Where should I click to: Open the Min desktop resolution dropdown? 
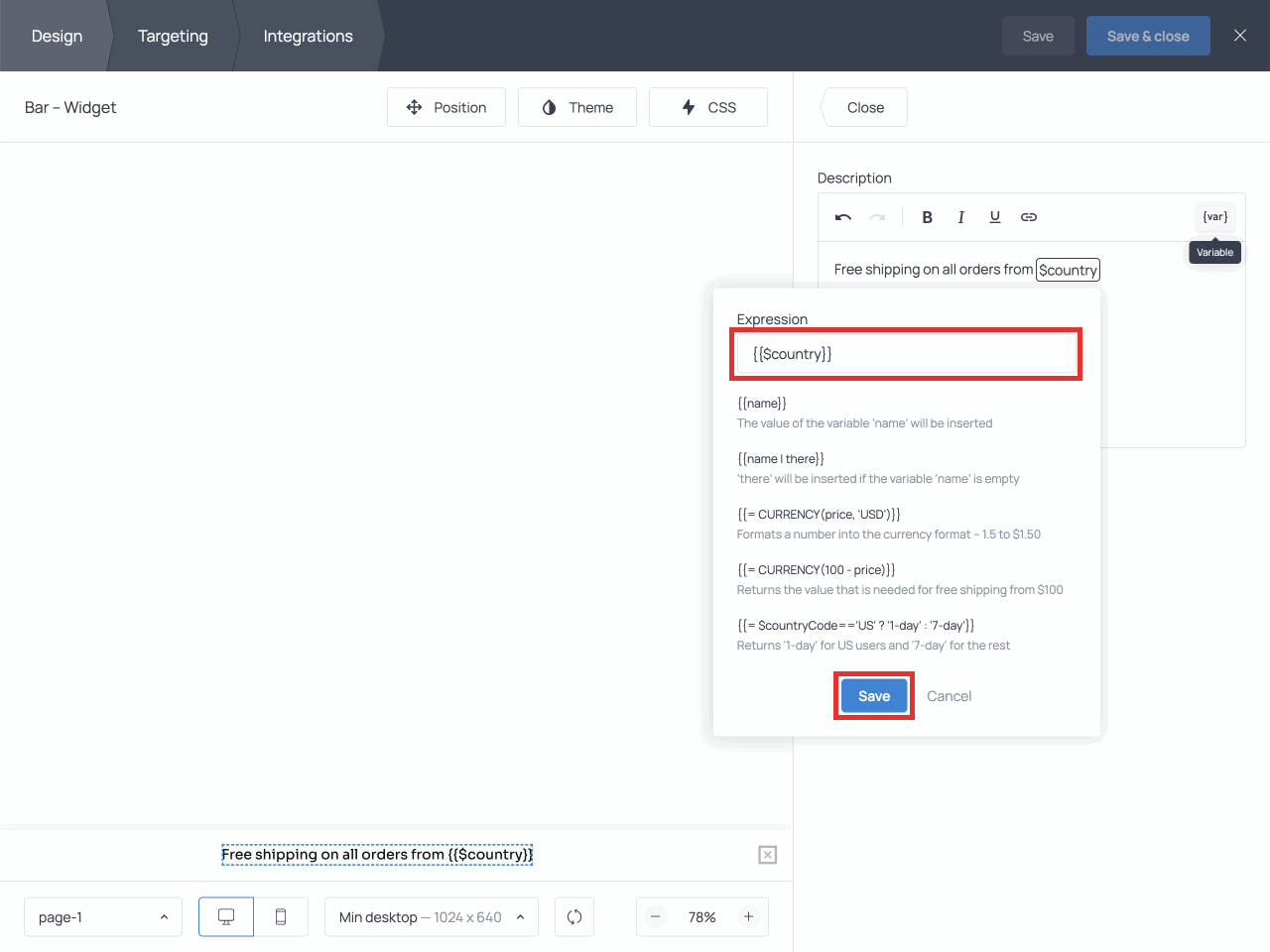coord(432,917)
